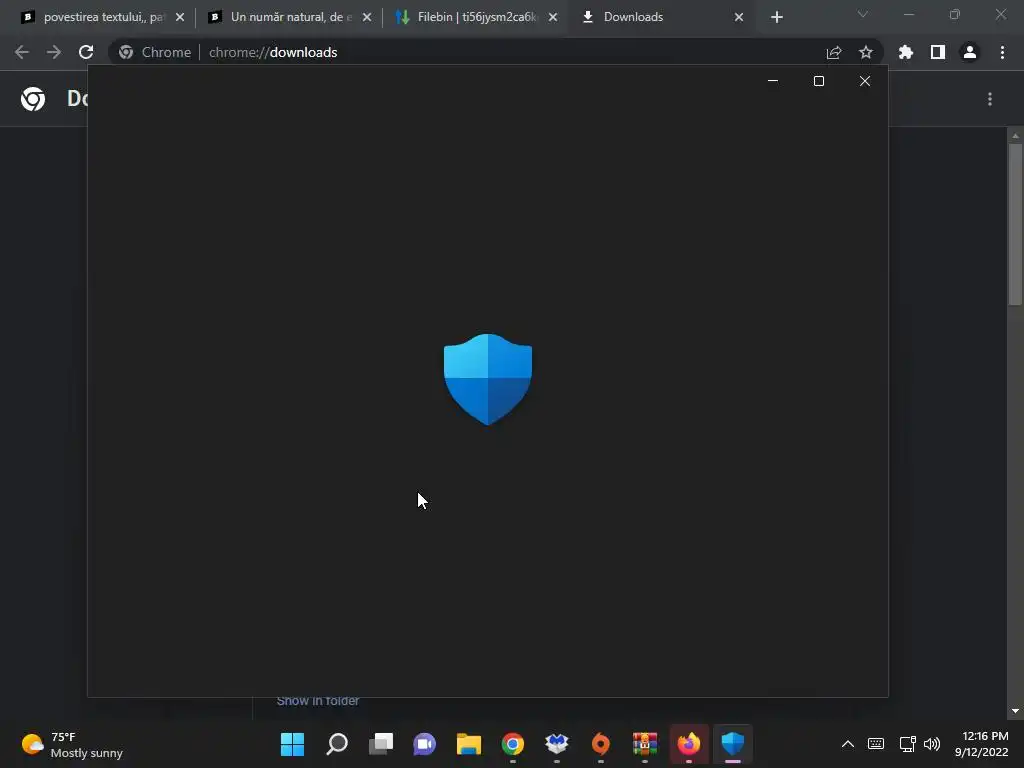
Task: Go back using the browser back arrow
Action: point(22,52)
